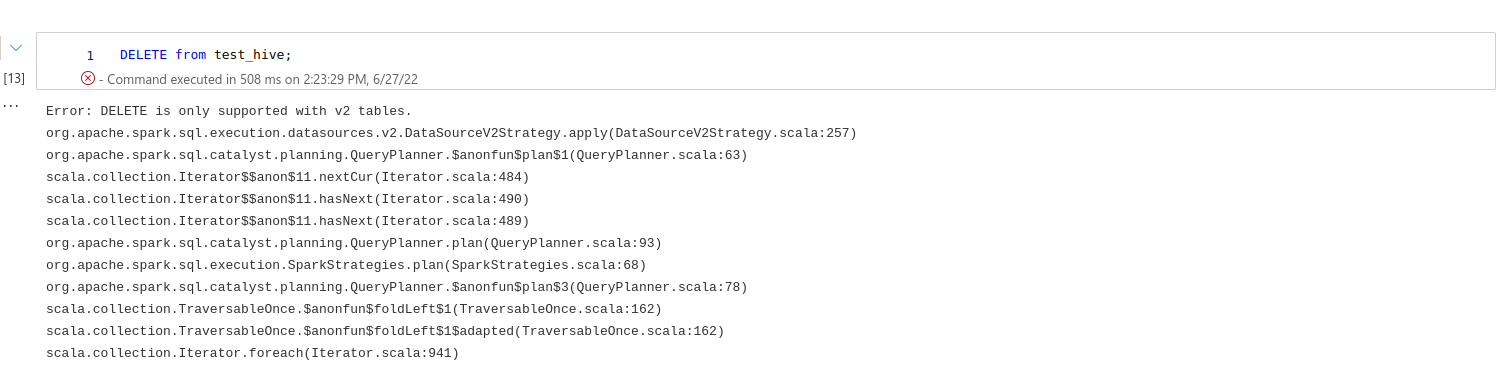The width and height of the screenshot is (1508, 370).
Task: Click the red error status icon
Action: pos(88,78)
